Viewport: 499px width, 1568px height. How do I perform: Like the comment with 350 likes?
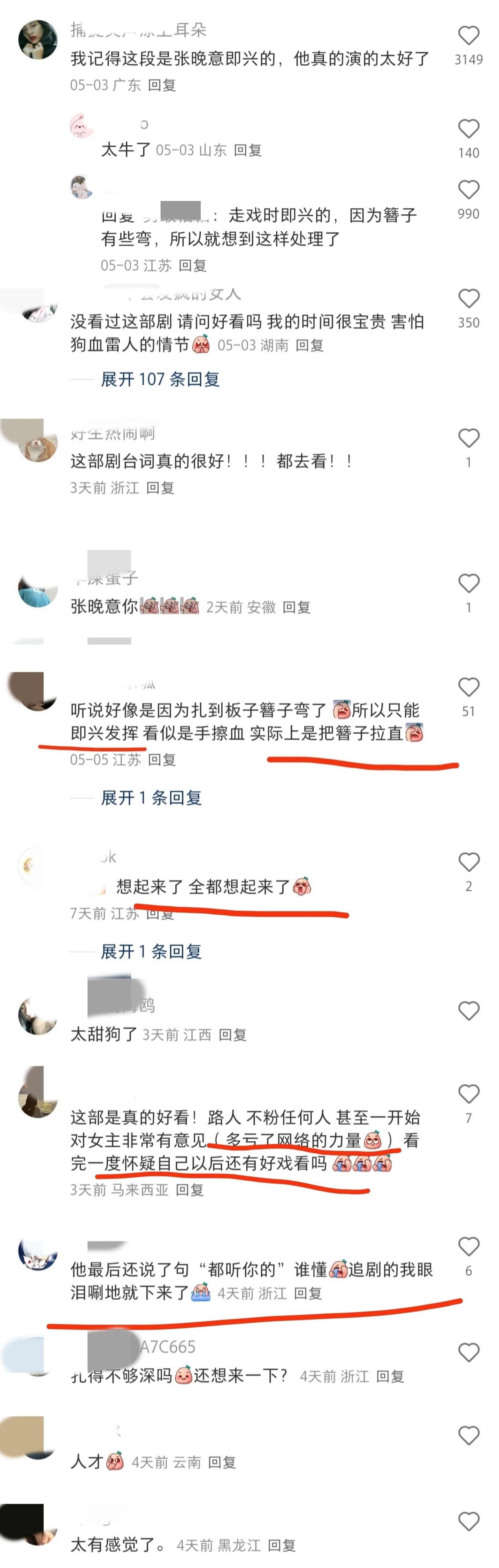(x=468, y=298)
